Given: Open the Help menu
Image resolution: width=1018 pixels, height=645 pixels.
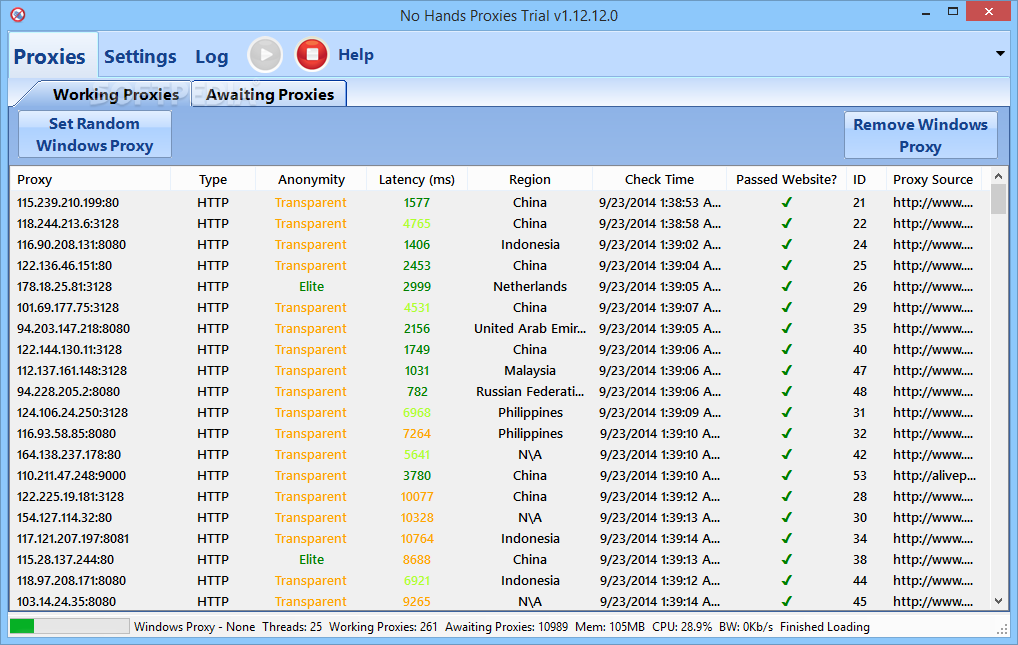Looking at the screenshot, I should pos(355,55).
